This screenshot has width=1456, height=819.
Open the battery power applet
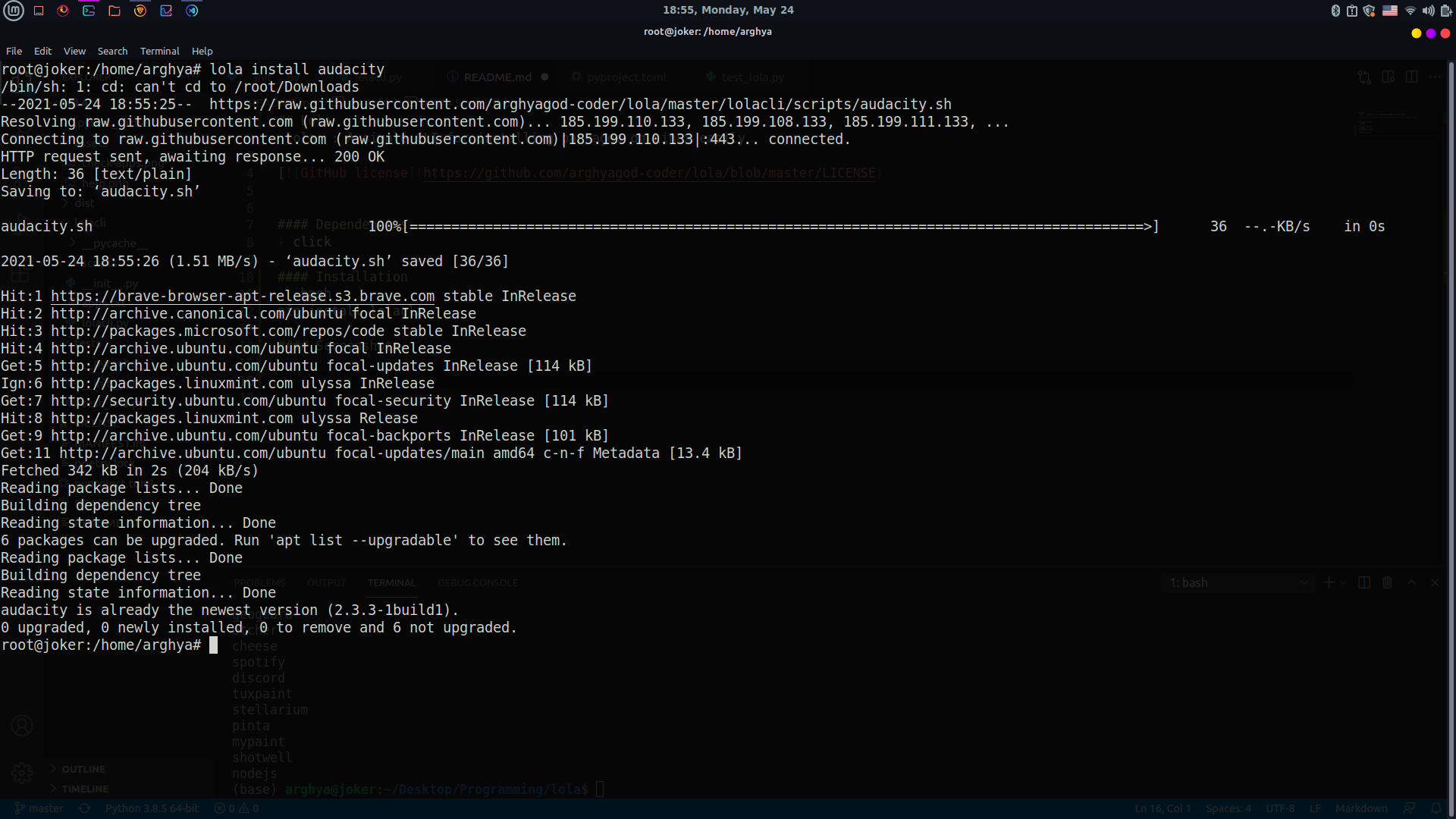pos(1445,11)
